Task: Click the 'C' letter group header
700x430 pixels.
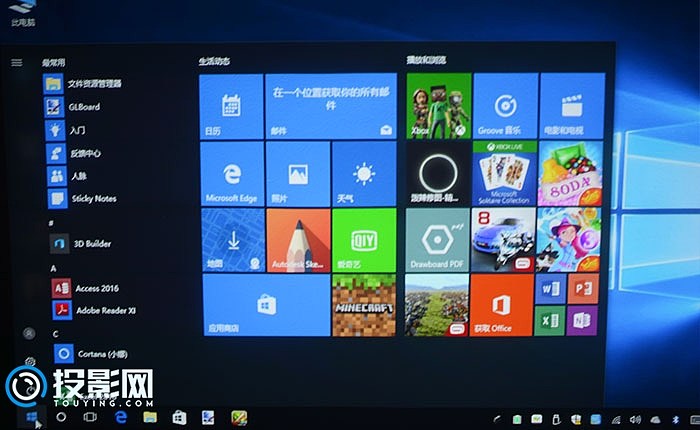Action: click(55, 334)
